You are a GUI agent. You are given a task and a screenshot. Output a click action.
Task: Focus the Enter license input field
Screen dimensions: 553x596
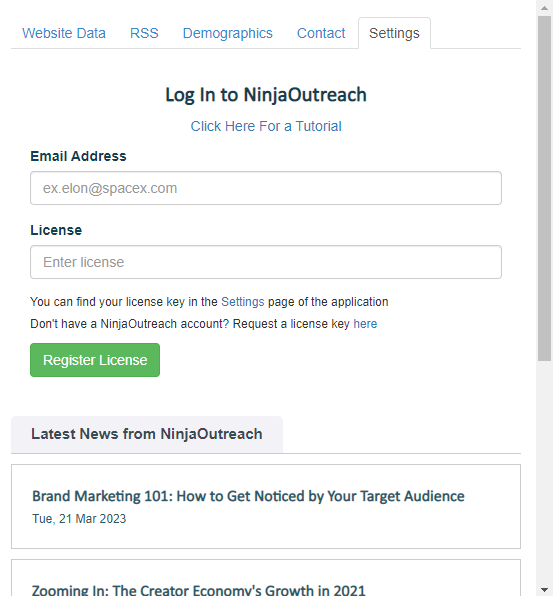click(x=266, y=262)
